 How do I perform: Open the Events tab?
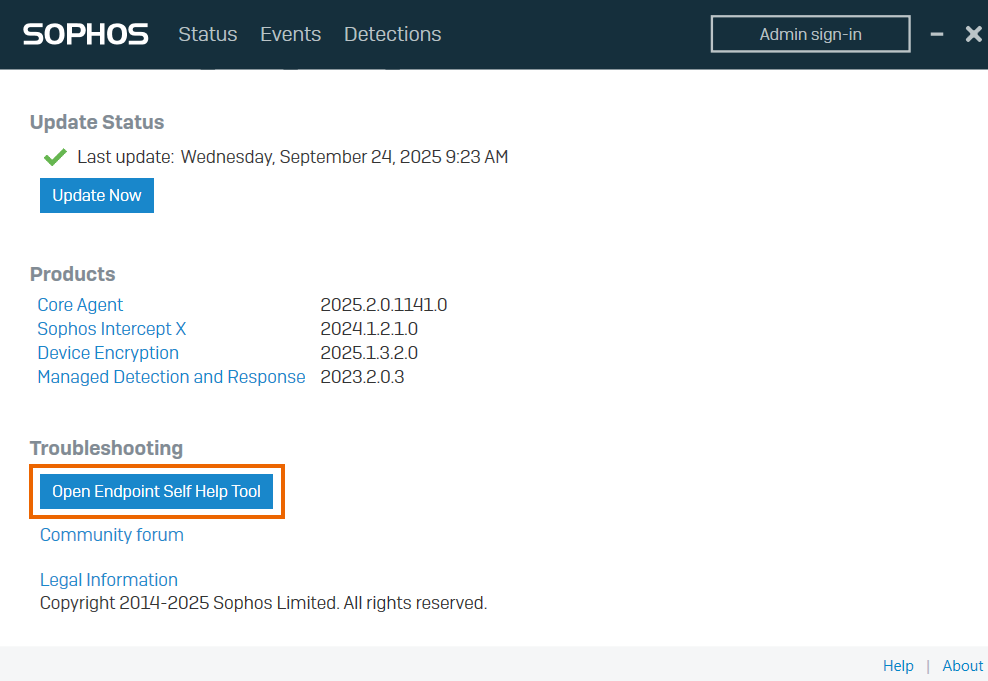click(290, 34)
